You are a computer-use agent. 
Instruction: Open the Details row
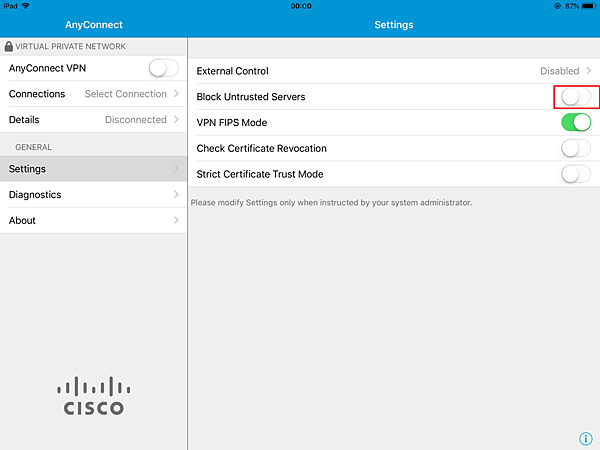coord(93,120)
